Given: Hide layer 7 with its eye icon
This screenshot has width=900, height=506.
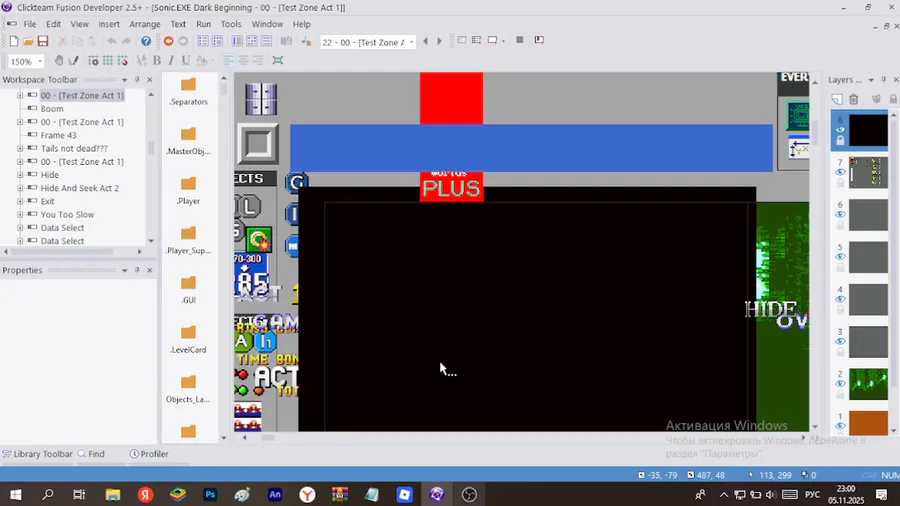Looking at the screenshot, I should (840, 172).
